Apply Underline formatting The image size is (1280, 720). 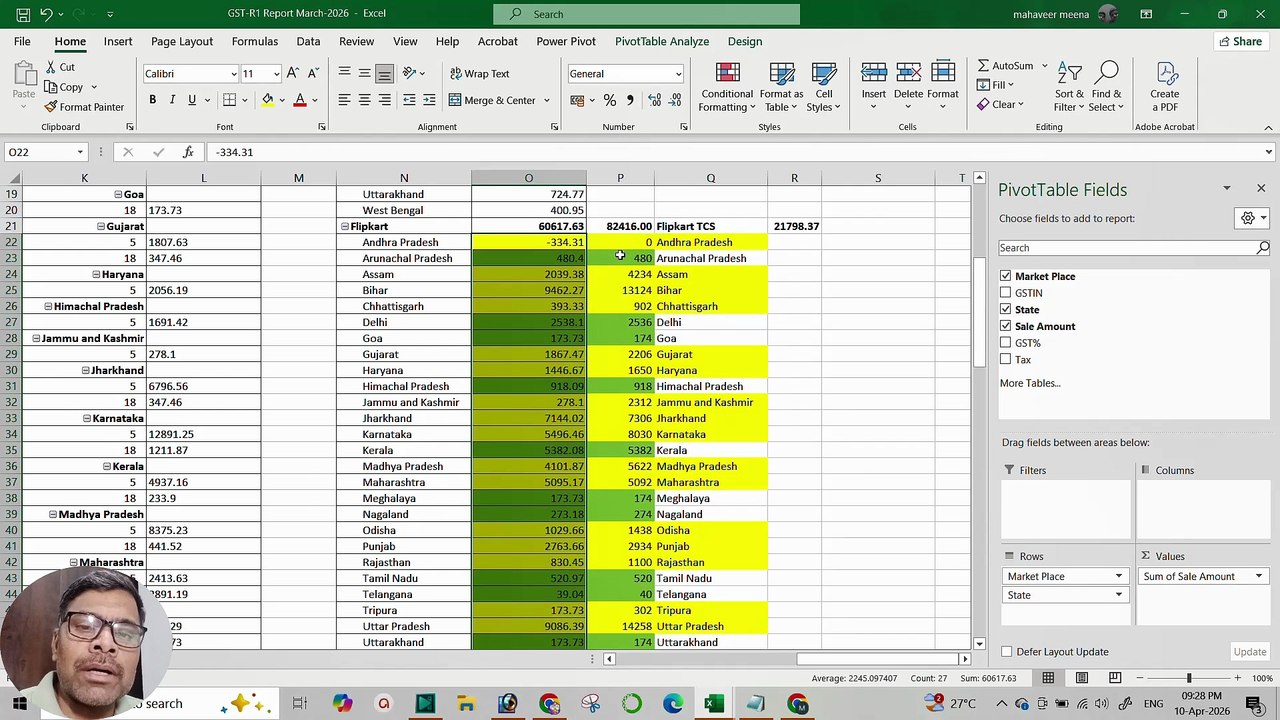click(x=192, y=100)
